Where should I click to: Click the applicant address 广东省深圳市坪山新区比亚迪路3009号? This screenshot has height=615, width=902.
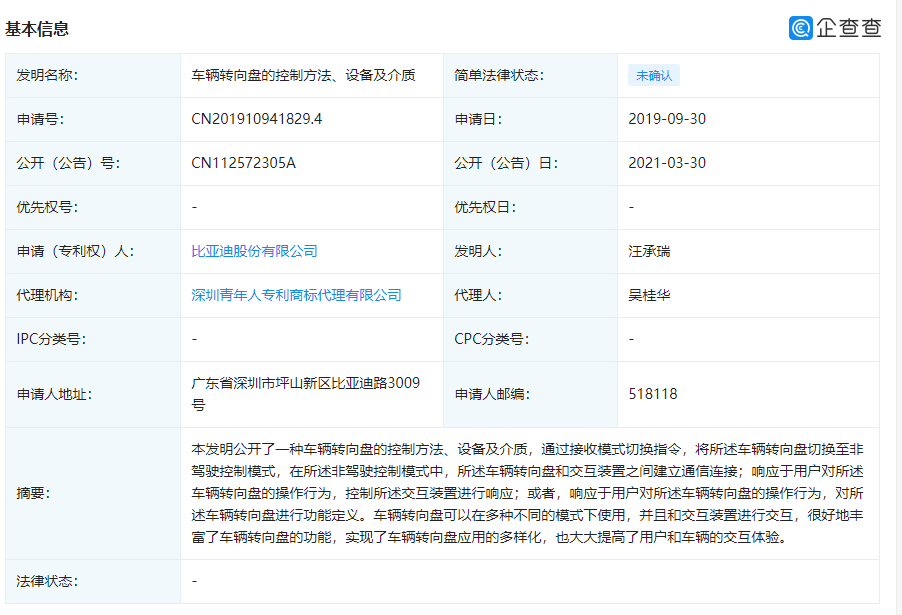pos(305,394)
